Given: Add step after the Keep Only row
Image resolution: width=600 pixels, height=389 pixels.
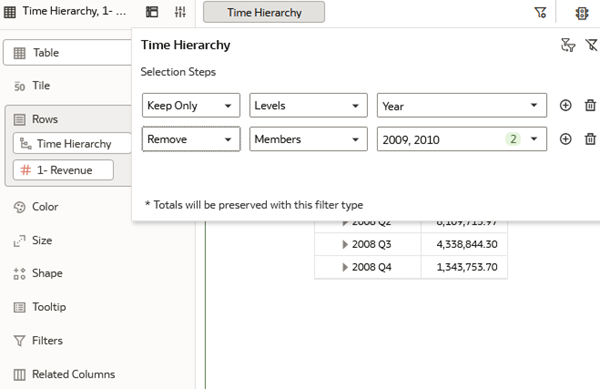Looking at the screenshot, I should [565, 105].
